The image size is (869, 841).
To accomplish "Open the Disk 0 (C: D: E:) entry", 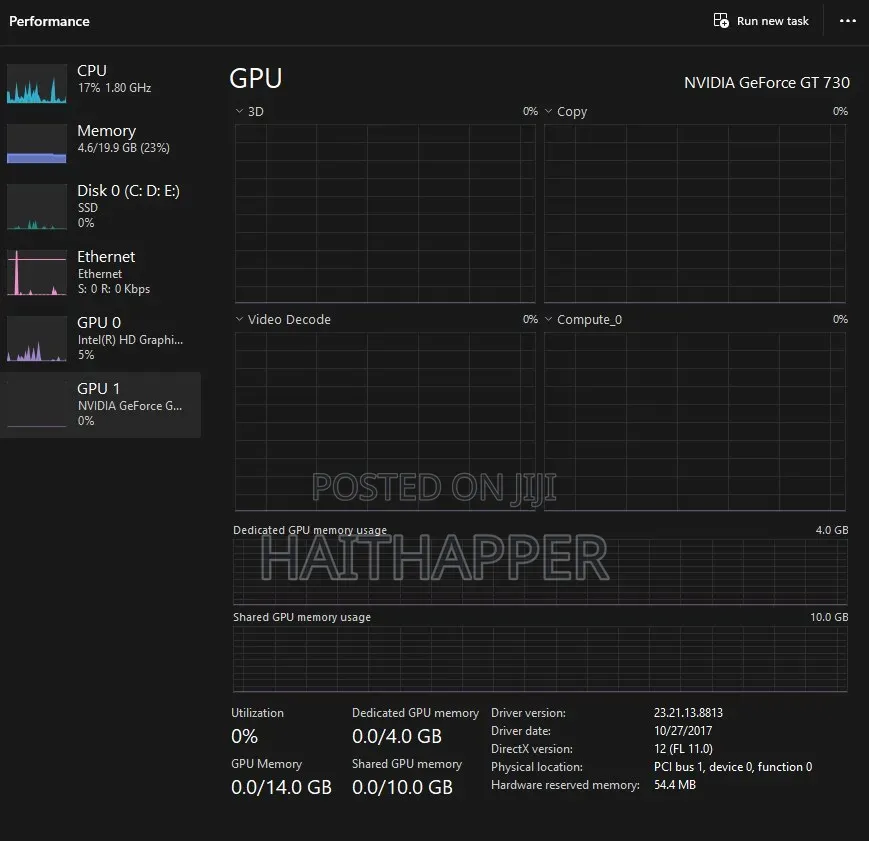I will pyautogui.click(x=100, y=207).
